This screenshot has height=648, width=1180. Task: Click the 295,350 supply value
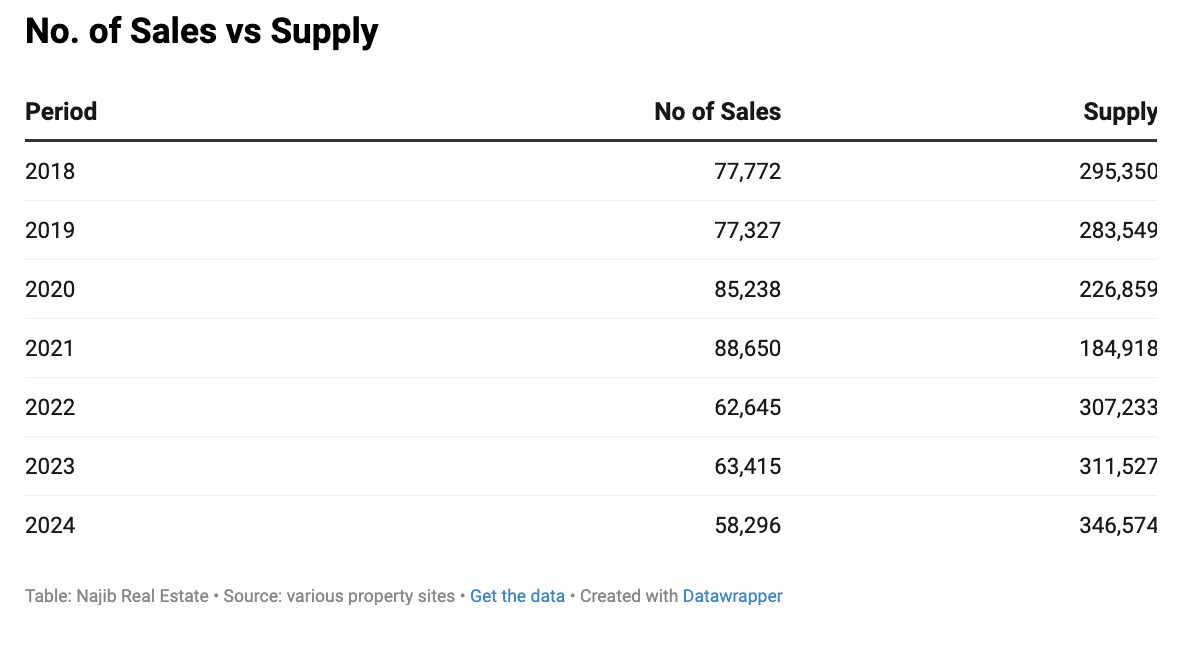[1117, 171]
